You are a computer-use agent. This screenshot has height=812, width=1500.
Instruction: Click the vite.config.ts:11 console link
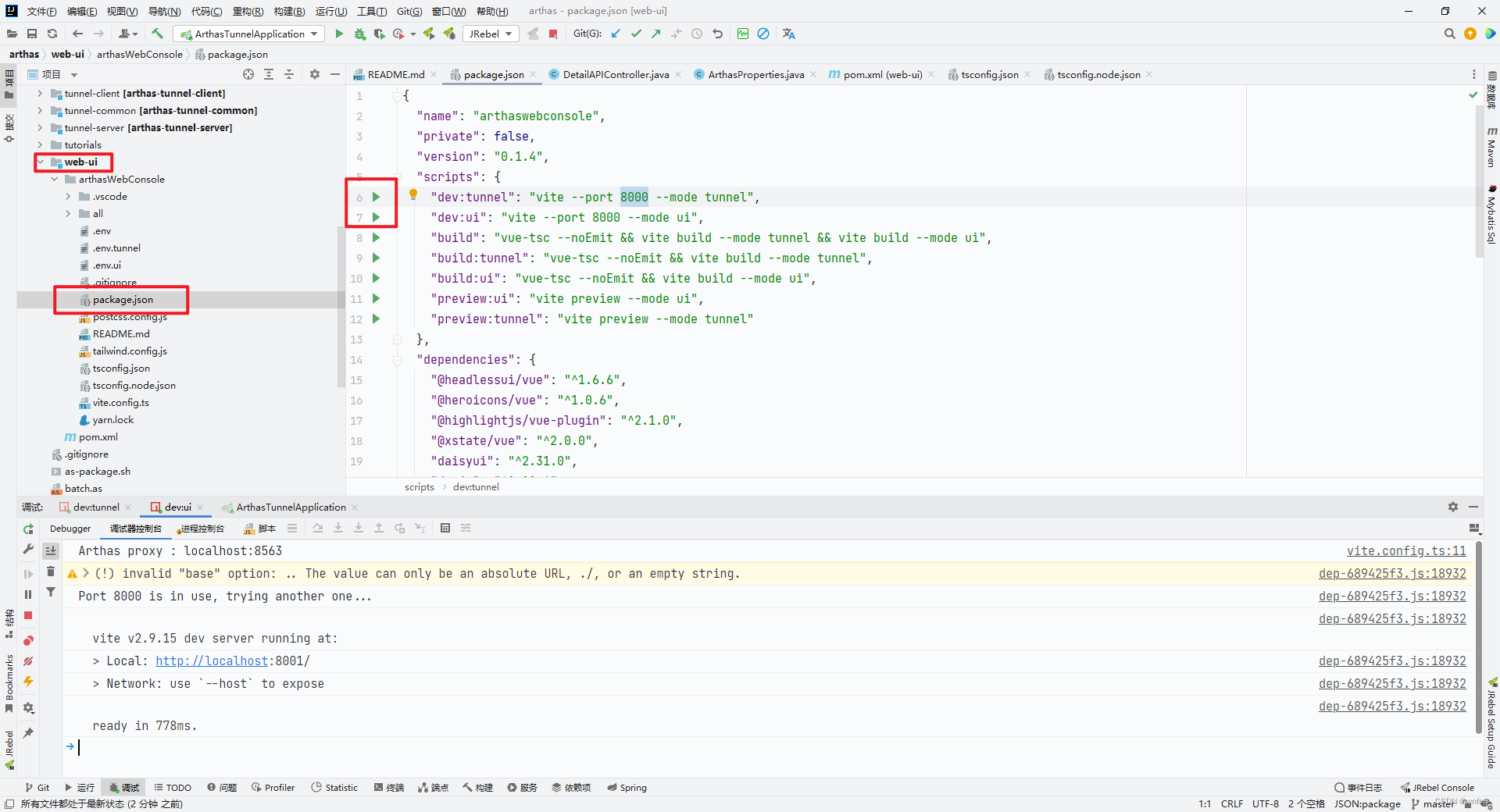tap(1406, 550)
